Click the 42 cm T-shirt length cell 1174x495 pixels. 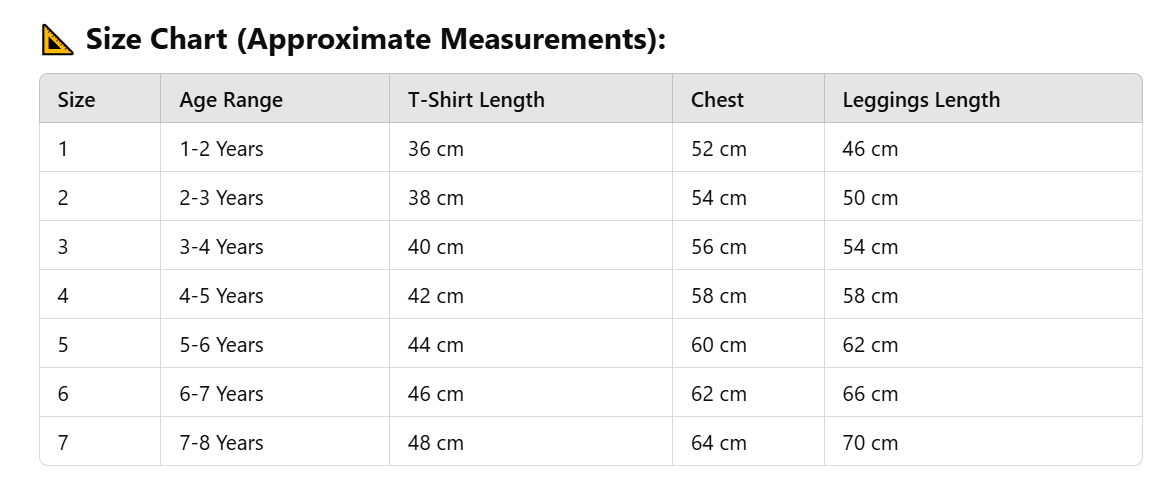point(531,296)
